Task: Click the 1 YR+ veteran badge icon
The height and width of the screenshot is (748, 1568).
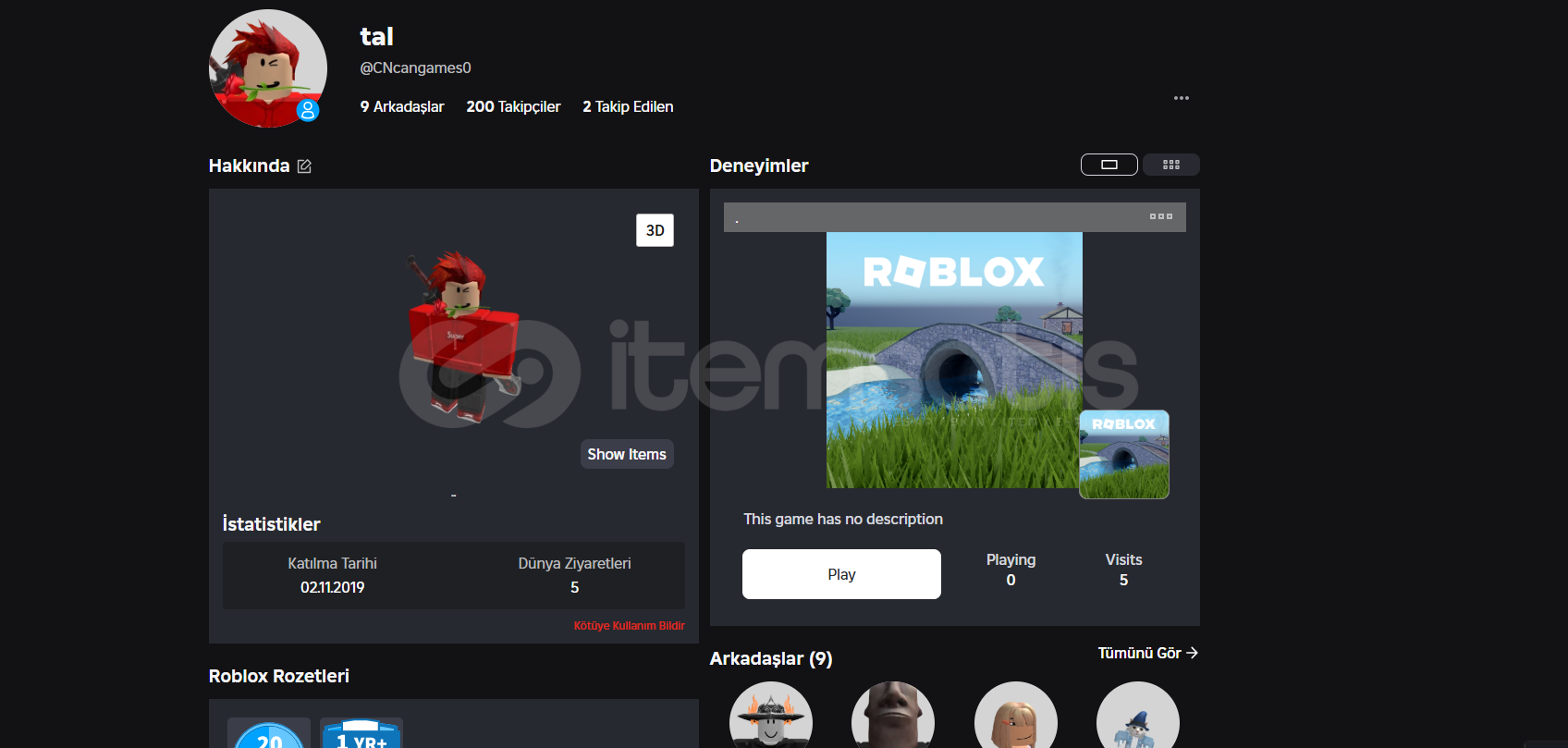Action: tap(361, 733)
